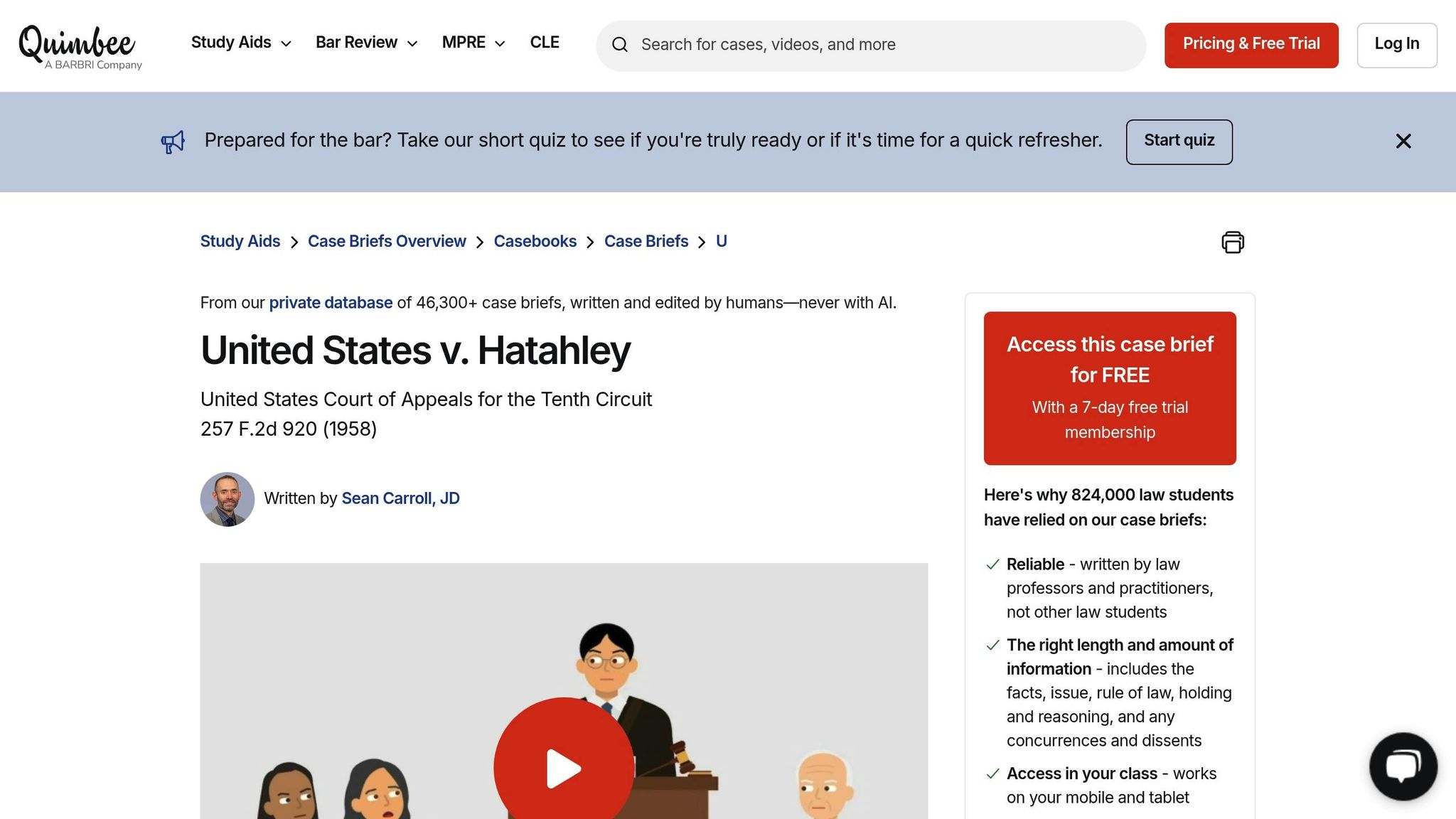This screenshot has width=1456, height=819.
Task: Click the Access in your class checkmark
Action: [x=992, y=774]
